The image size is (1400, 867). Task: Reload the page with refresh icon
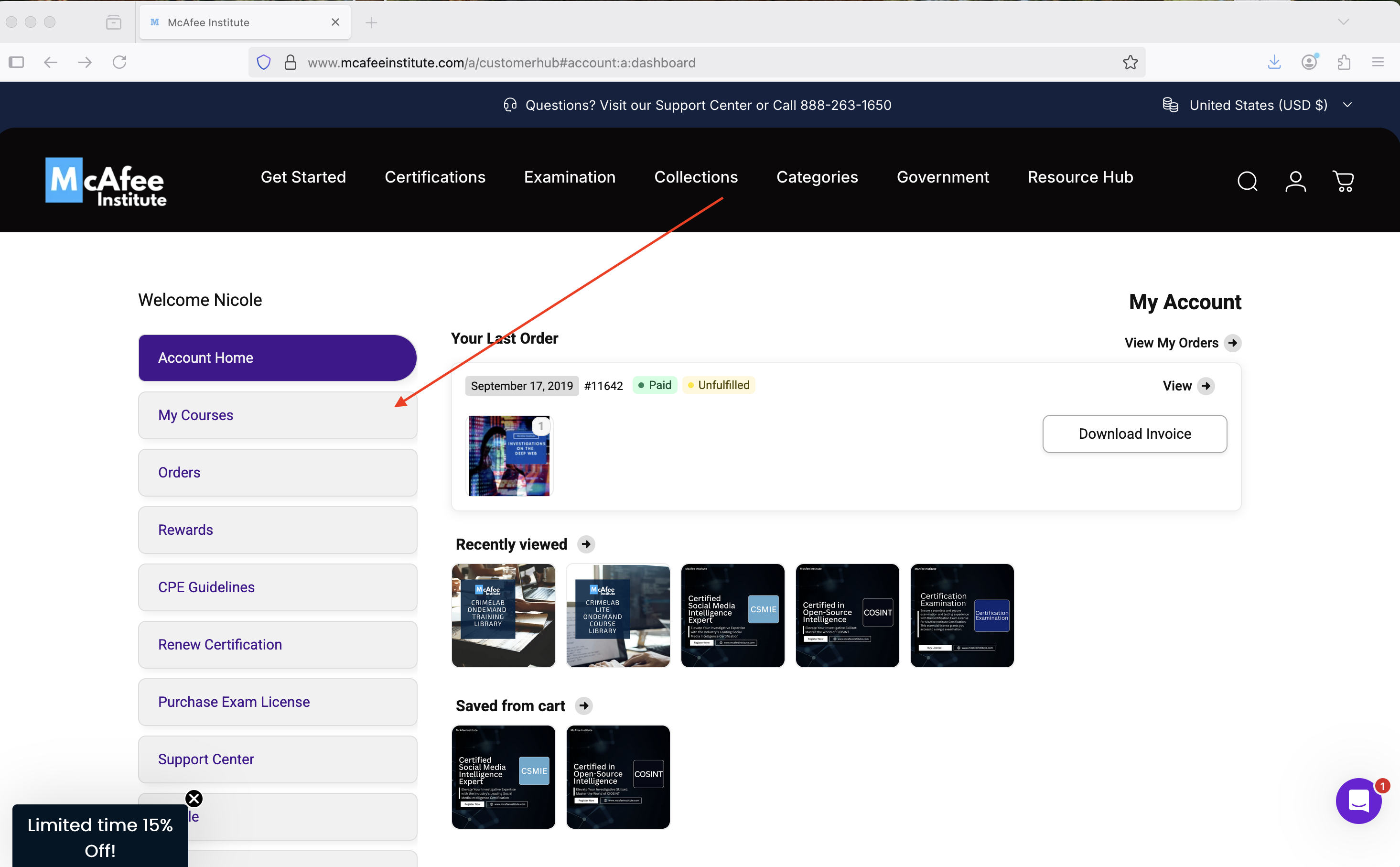119,62
